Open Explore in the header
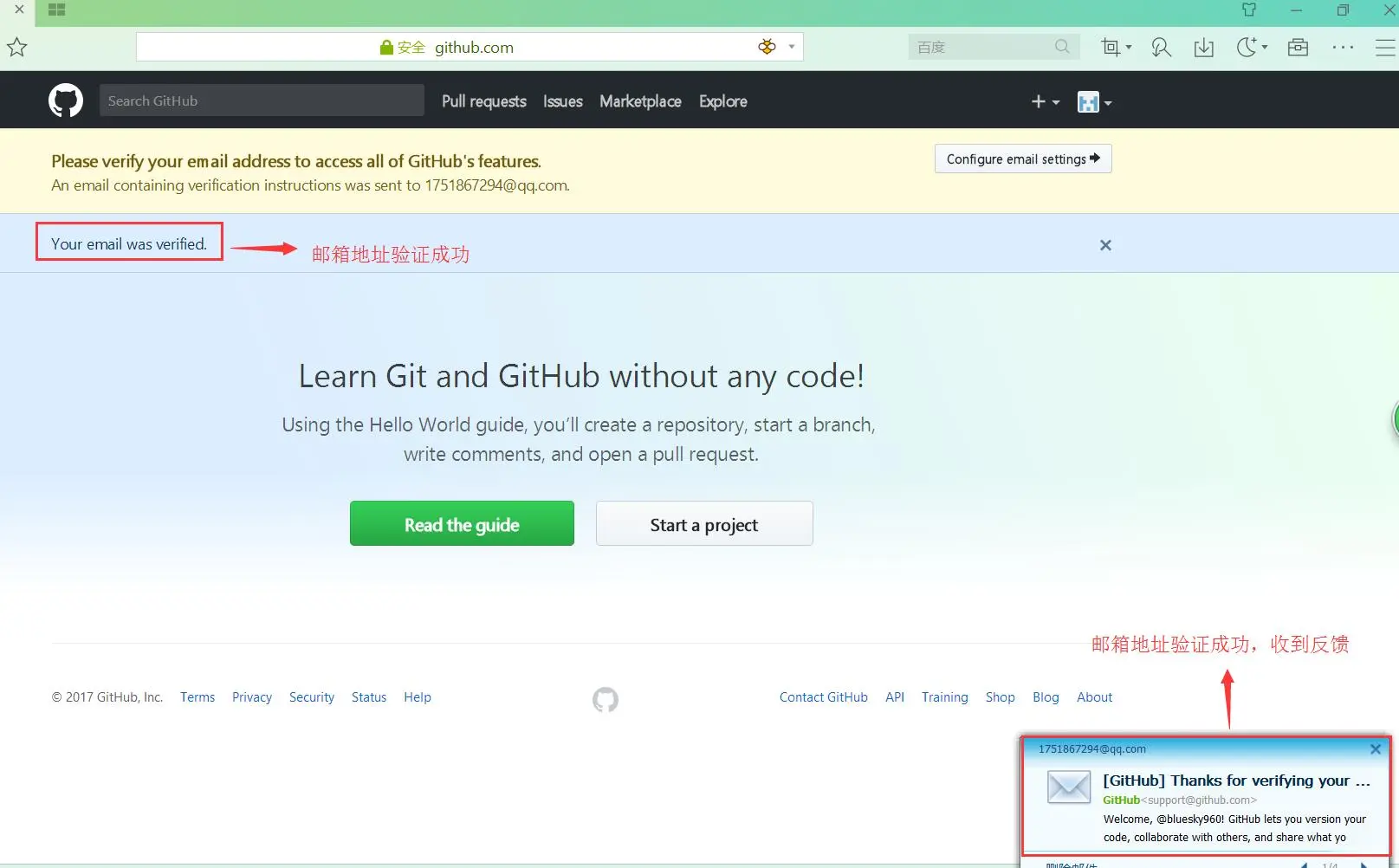1399x868 pixels. pos(723,101)
